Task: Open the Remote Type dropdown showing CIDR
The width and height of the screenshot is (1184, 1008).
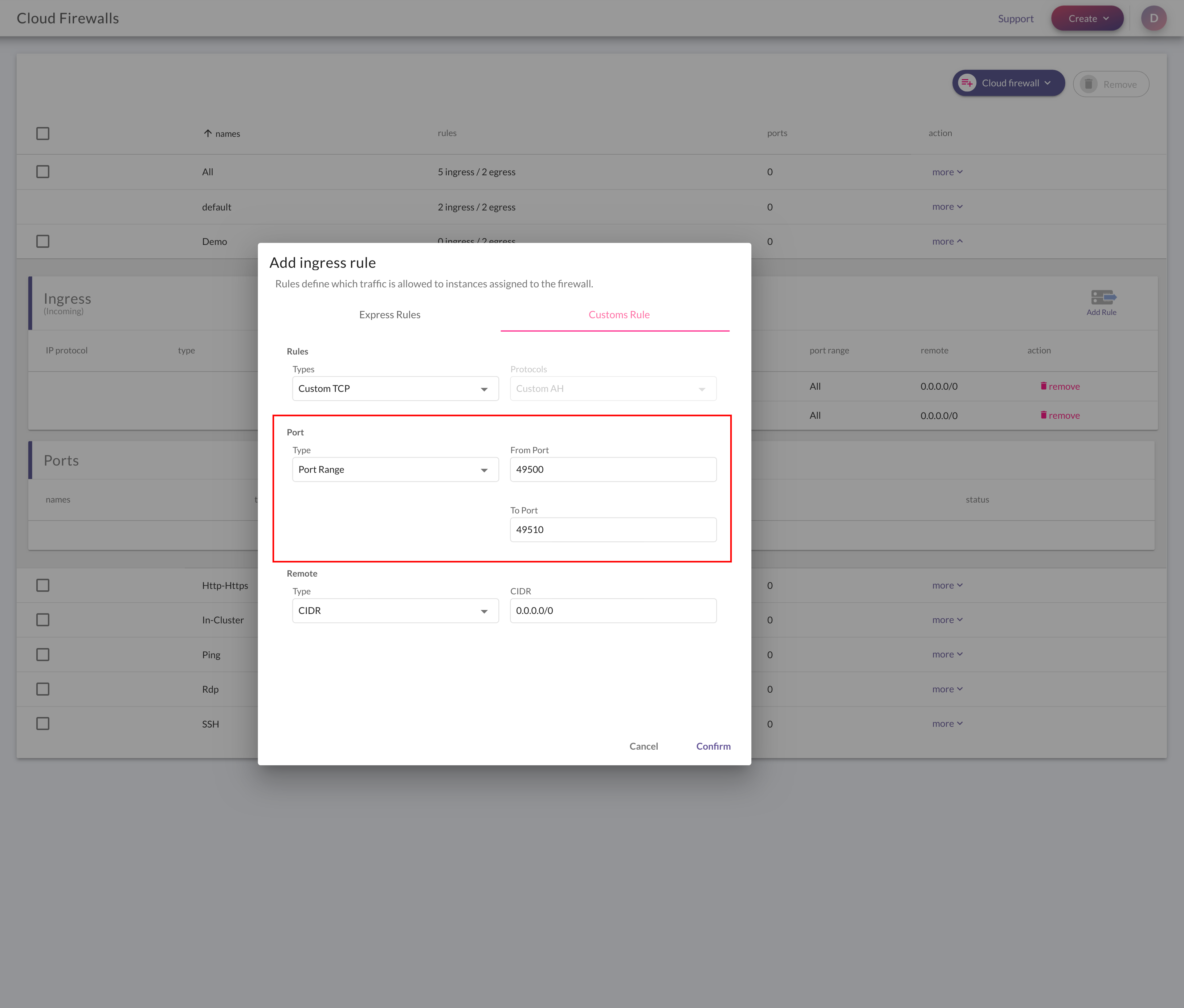Action: [x=395, y=611]
